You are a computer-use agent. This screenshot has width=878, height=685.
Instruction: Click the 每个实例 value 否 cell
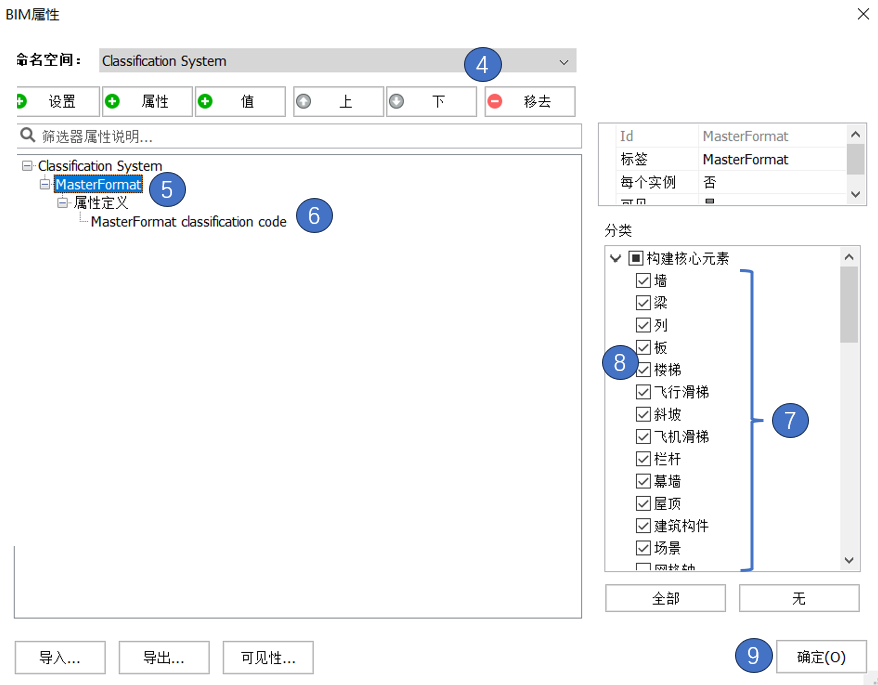(772, 182)
